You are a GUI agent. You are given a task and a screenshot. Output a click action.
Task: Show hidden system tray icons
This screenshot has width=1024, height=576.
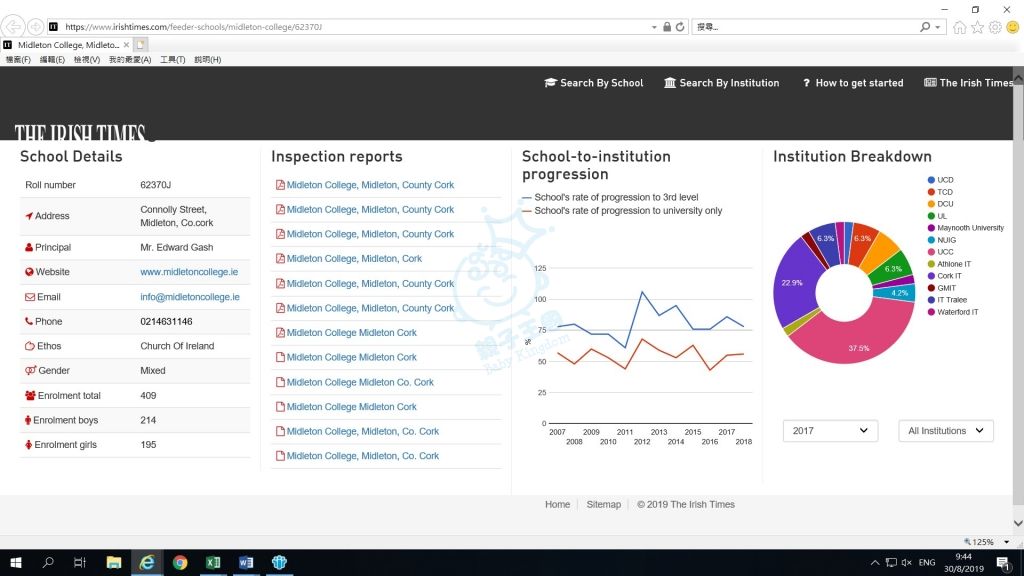pos(875,562)
